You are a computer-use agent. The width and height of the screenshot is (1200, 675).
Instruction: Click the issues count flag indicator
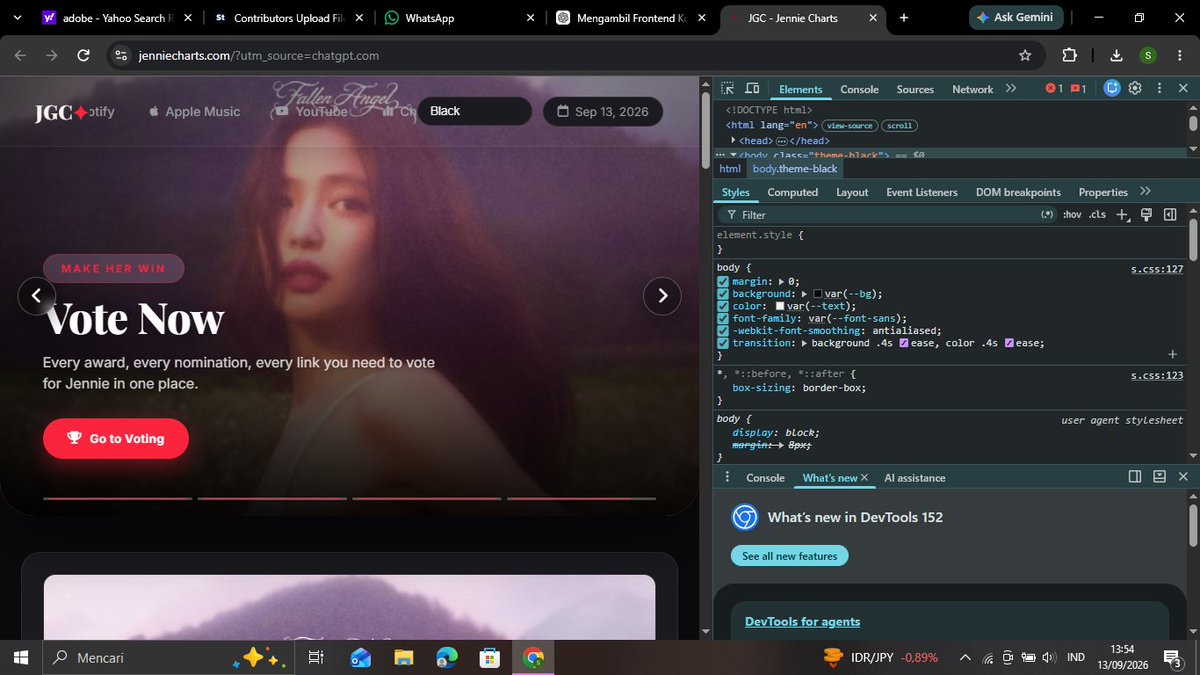click(1079, 89)
